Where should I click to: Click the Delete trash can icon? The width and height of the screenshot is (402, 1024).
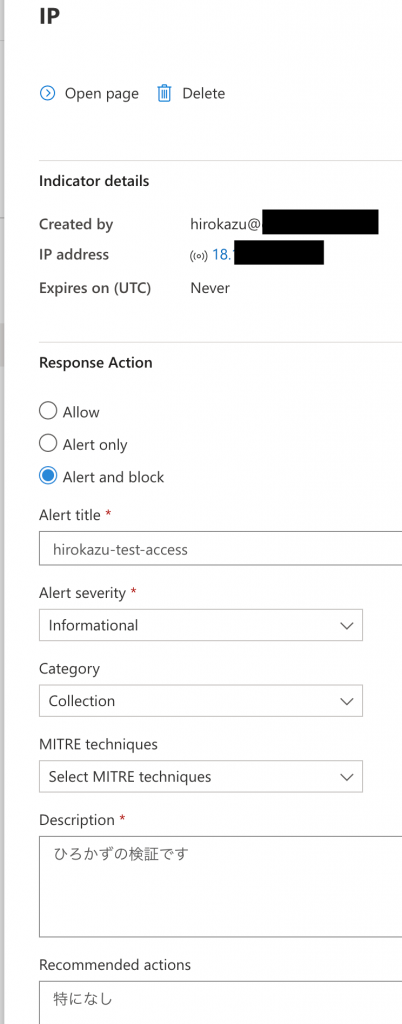coord(164,93)
